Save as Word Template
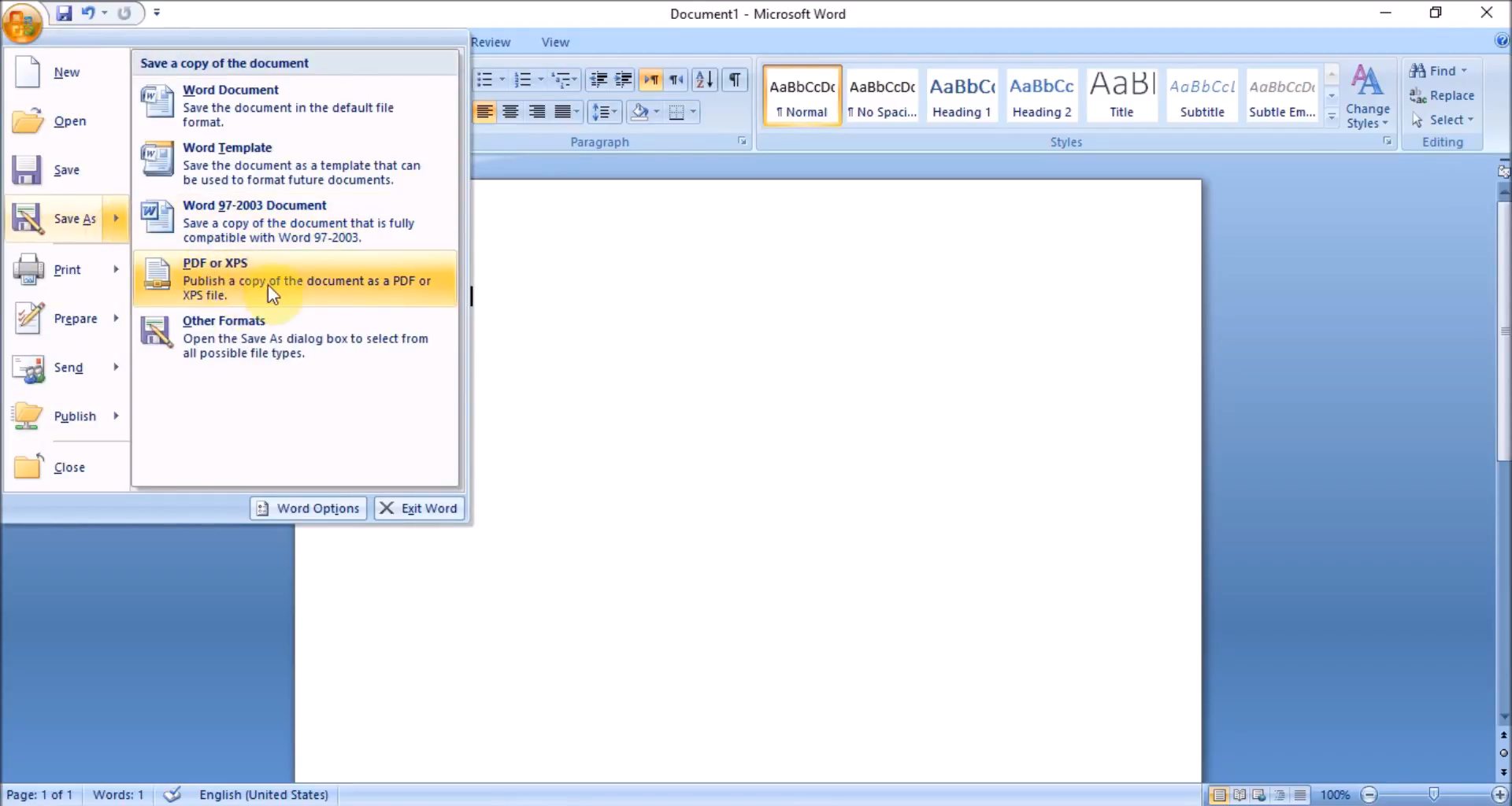Screen dimensions: 1512x806 (295, 164)
